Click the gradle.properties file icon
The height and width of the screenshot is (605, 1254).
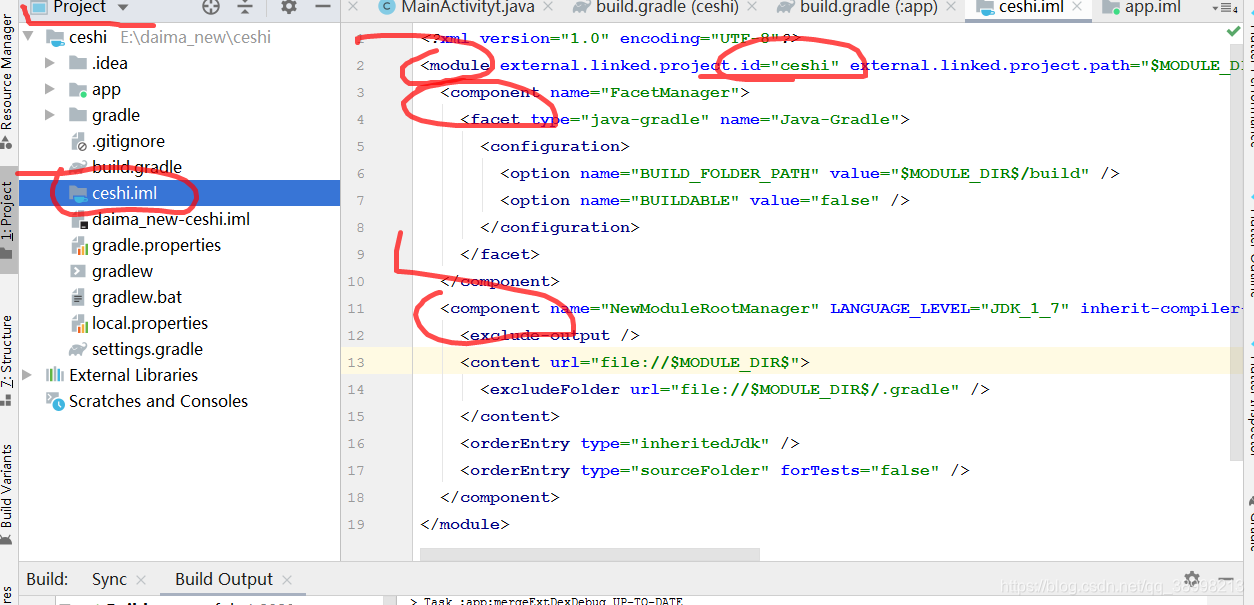pyautogui.click(x=78, y=245)
